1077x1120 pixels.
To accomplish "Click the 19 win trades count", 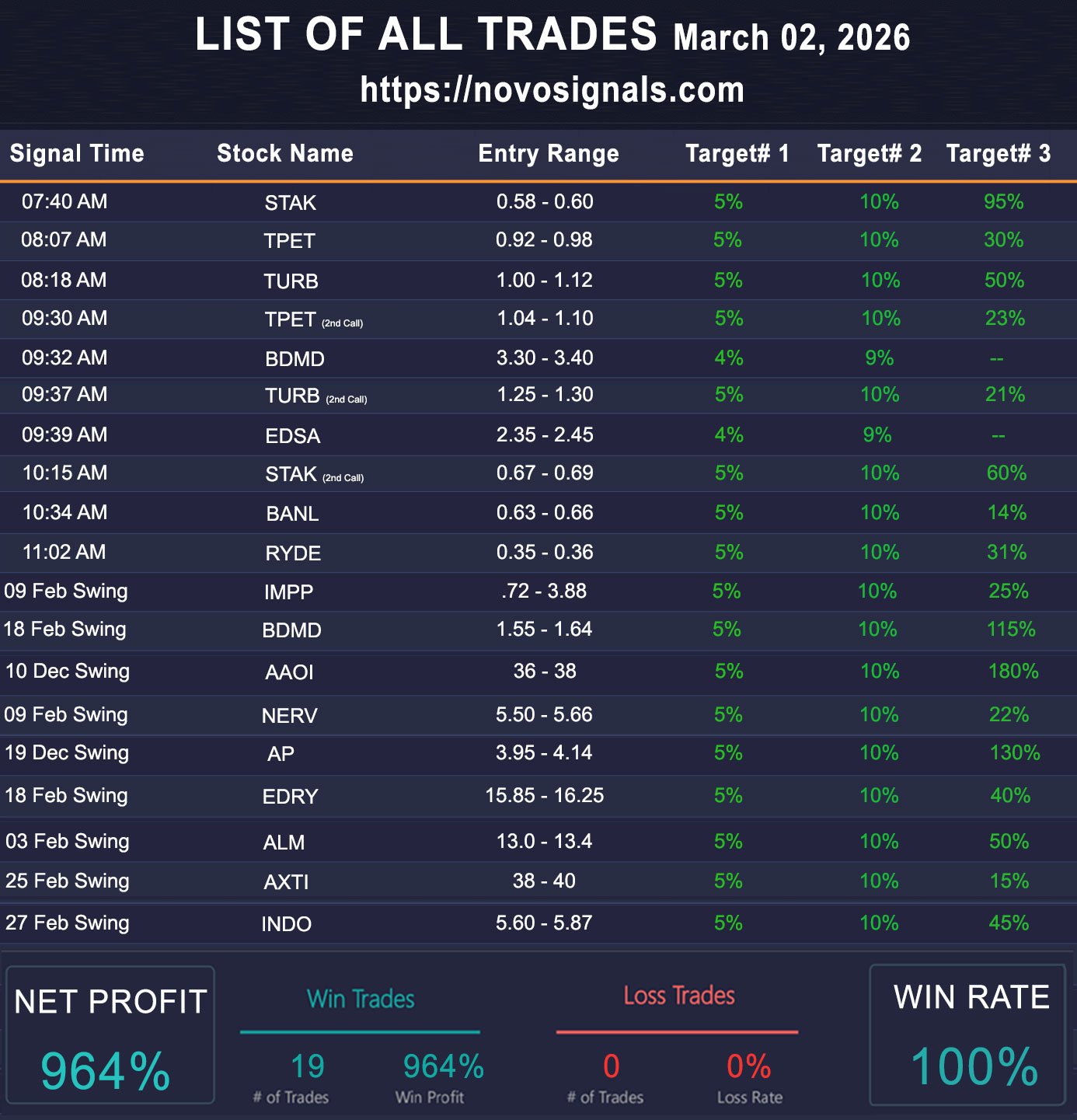I will point(307,1066).
